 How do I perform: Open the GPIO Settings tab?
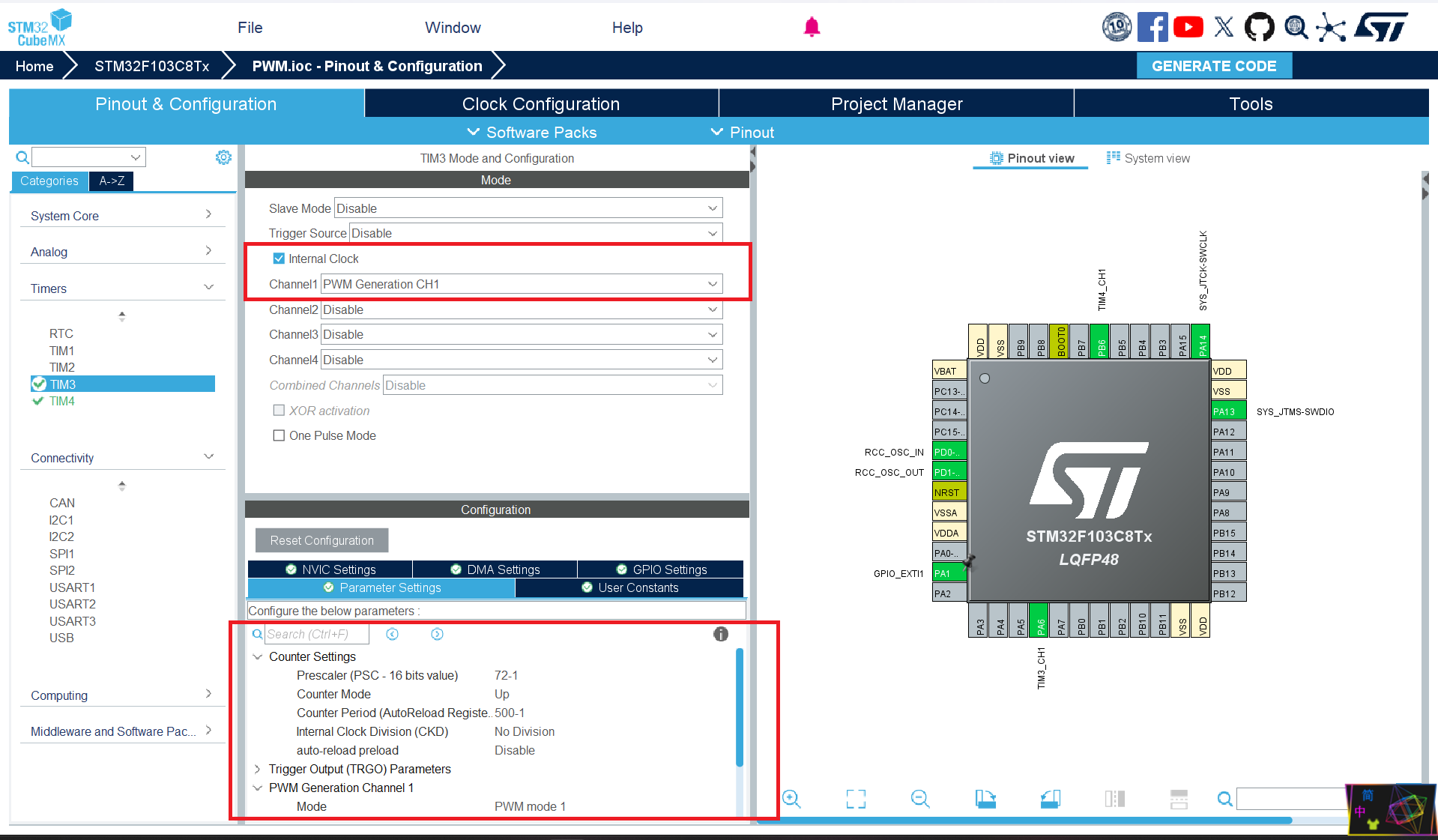click(661, 569)
